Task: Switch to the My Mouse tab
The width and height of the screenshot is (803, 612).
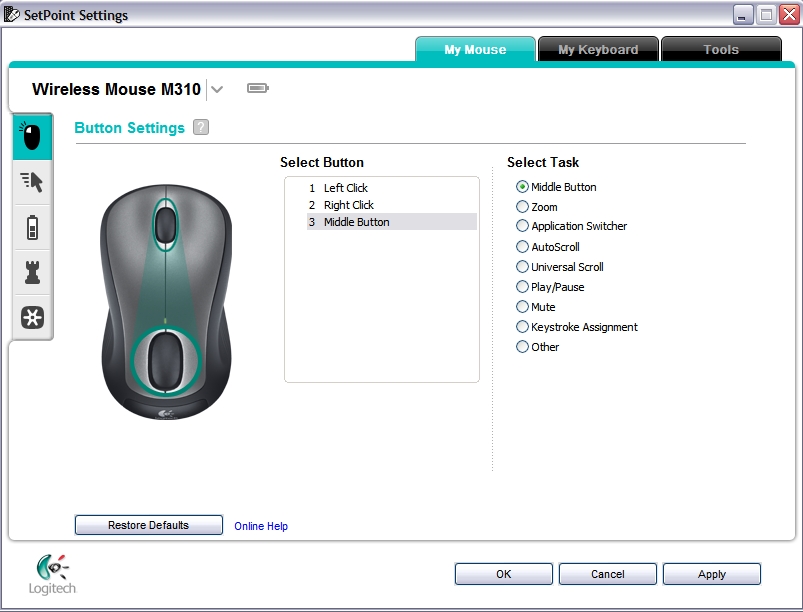Action: (x=475, y=50)
